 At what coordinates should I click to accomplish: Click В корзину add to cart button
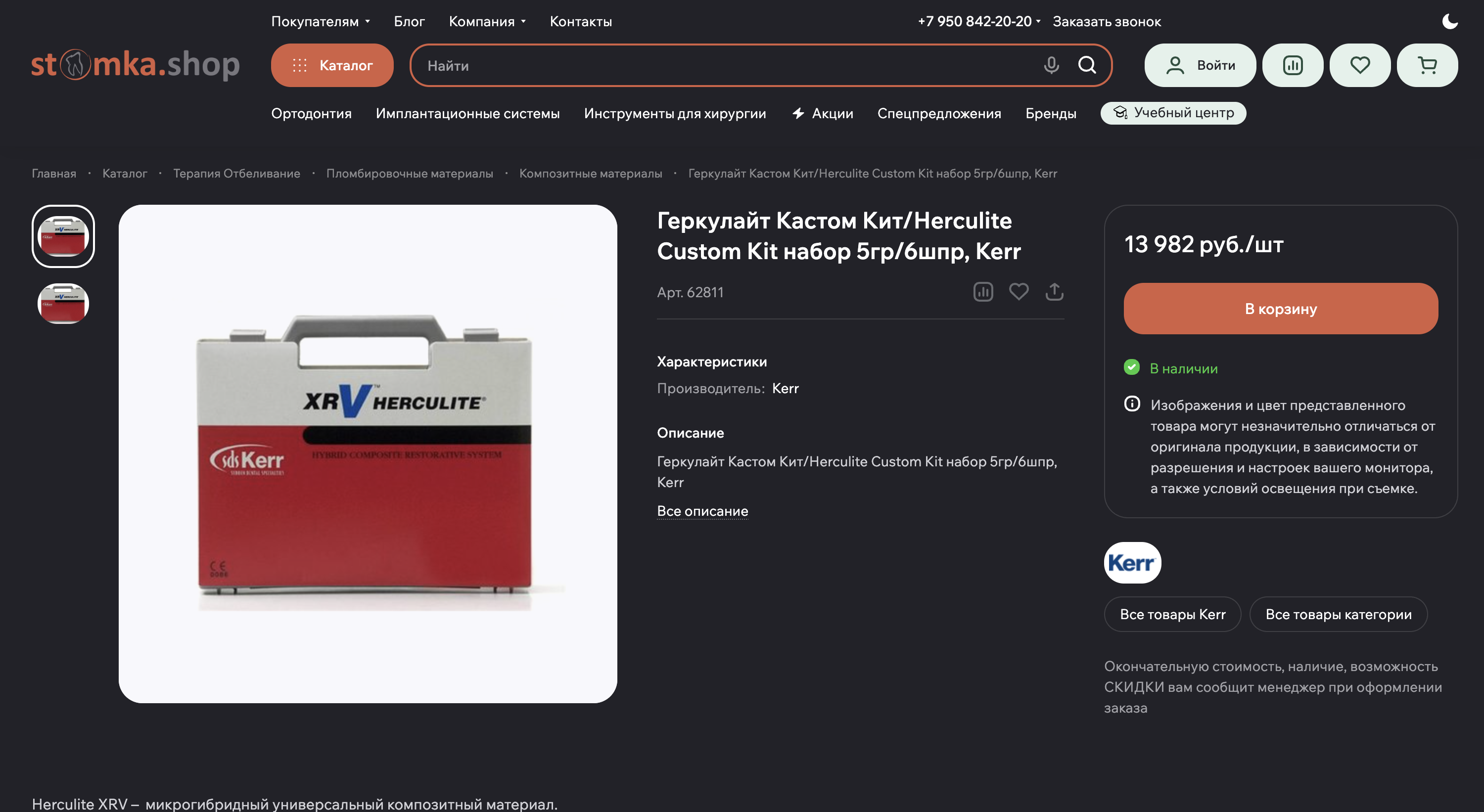pos(1281,309)
